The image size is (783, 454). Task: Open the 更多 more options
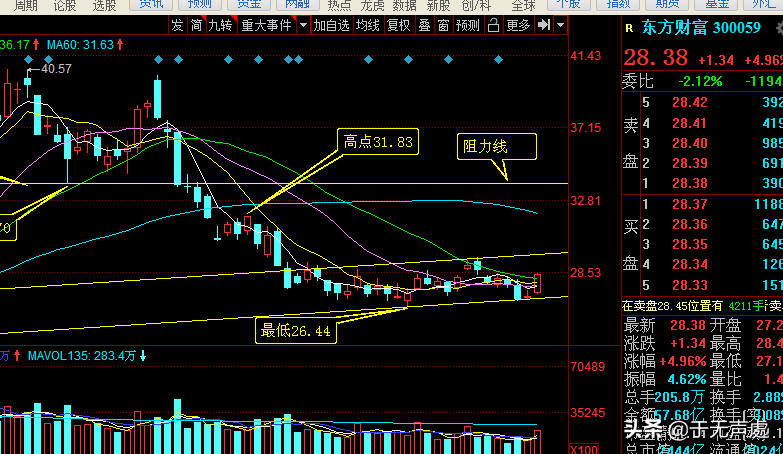coord(518,25)
